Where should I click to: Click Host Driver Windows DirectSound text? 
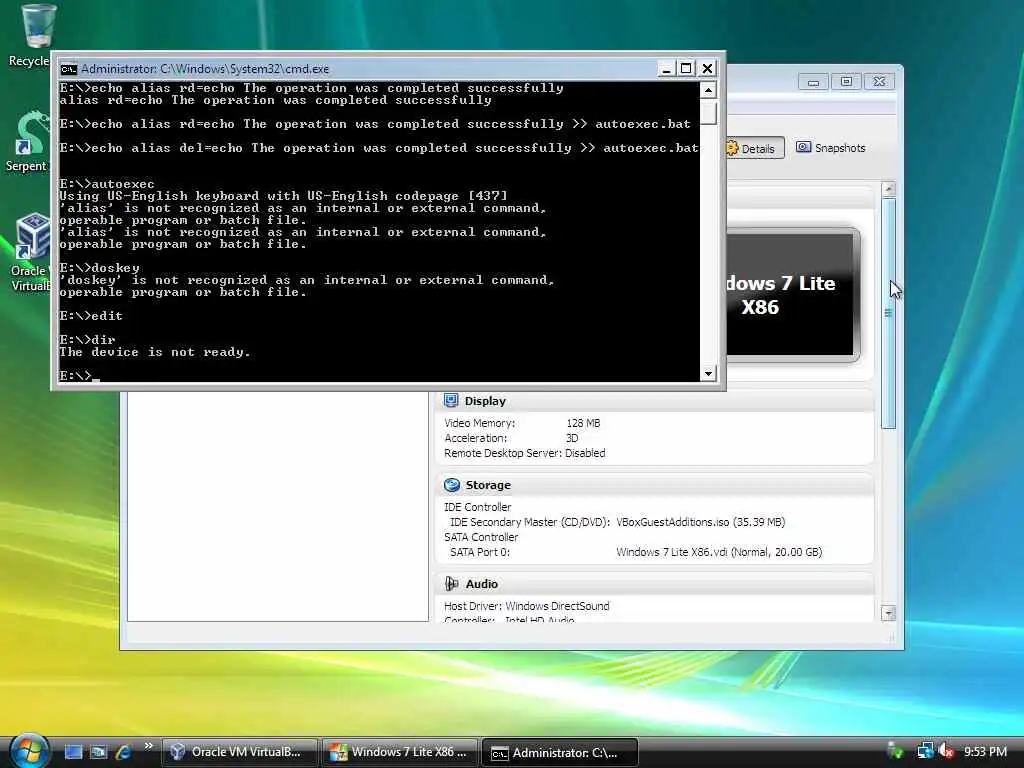coord(526,606)
